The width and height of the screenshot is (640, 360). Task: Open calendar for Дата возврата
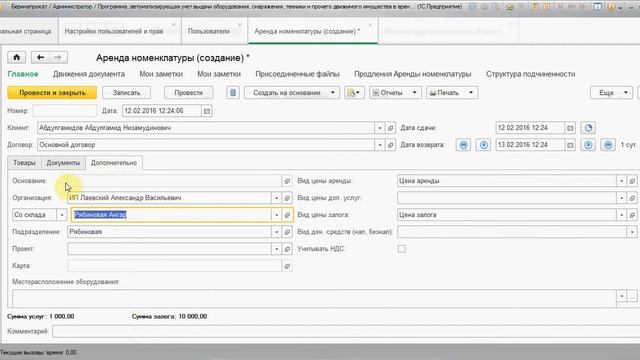pos(570,145)
